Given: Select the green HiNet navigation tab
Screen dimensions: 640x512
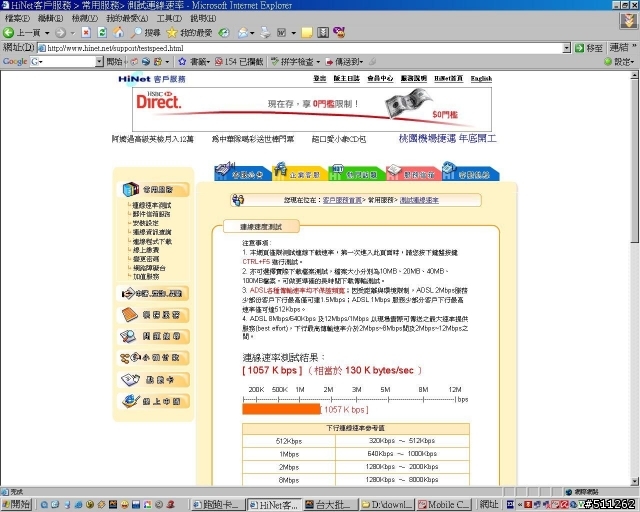Looking at the screenshot, I should click(x=356, y=173).
